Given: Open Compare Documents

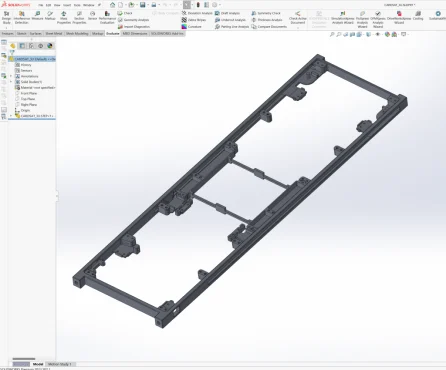Looking at the screenshot, I should click(269, 27).
